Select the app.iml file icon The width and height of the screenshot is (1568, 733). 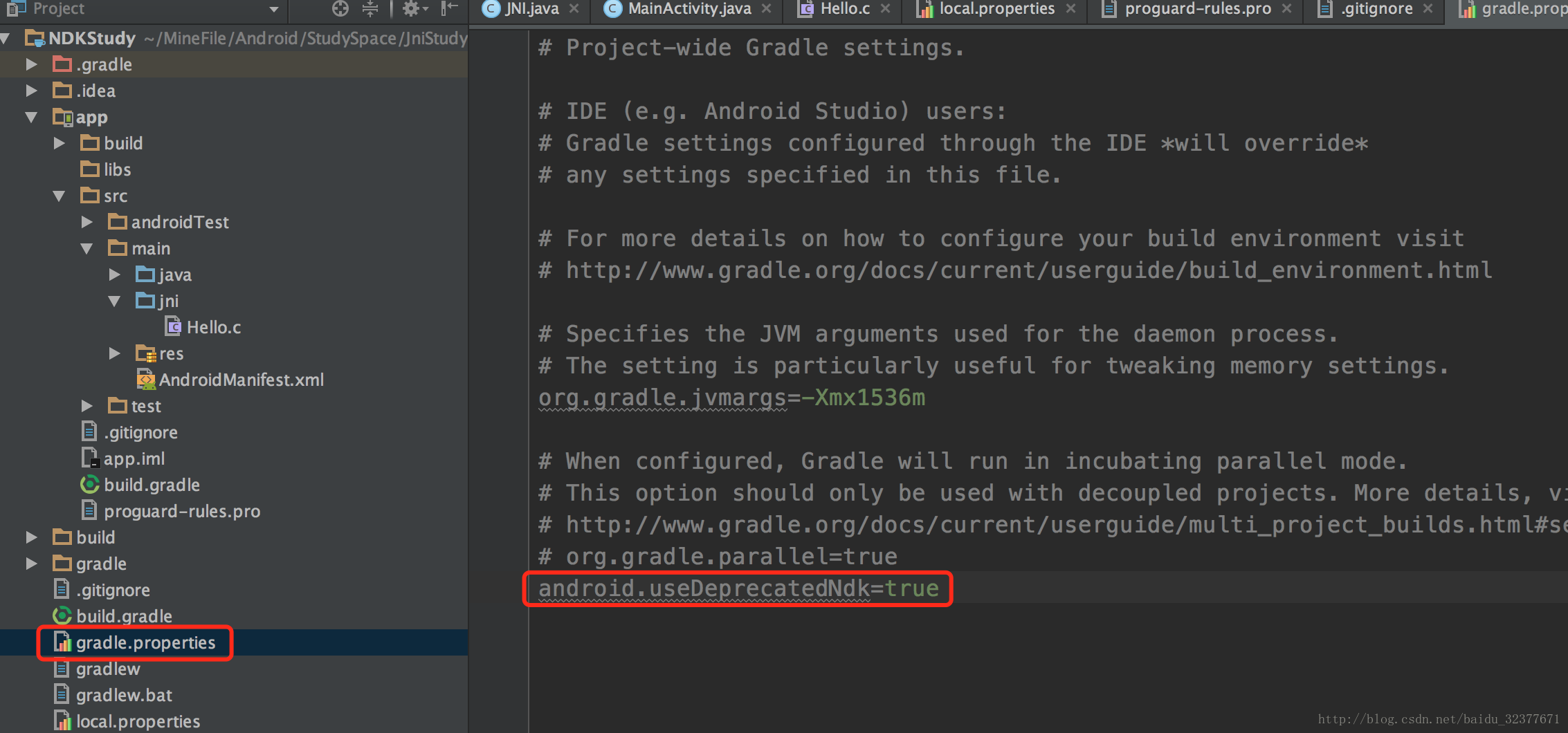90,458
